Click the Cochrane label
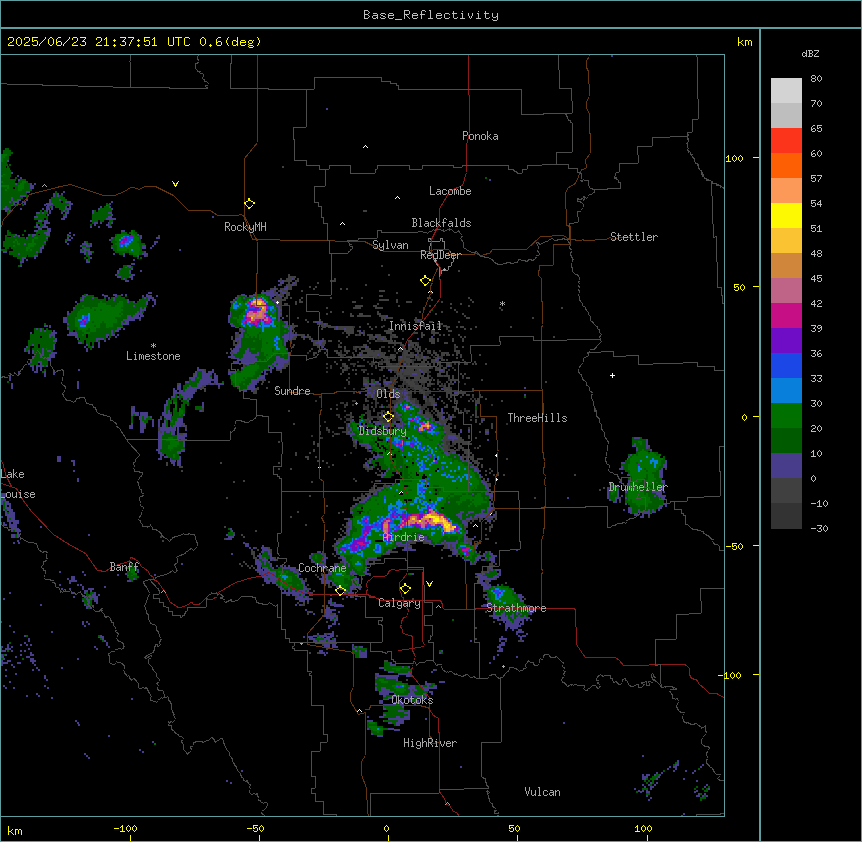Screen dimensions: 862x842 [322, 568]
